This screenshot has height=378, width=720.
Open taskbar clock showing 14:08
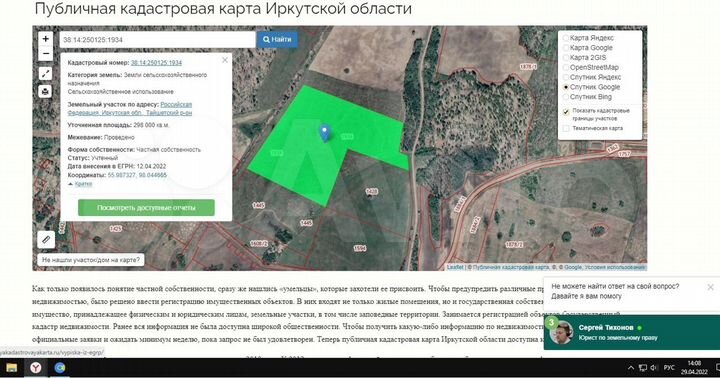point(694,367)
